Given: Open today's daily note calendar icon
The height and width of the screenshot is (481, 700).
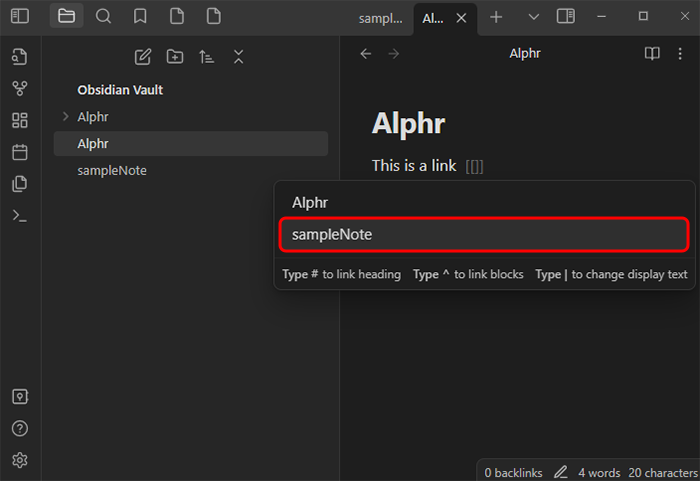Looking at the screenshot, I should coord(20,152).
